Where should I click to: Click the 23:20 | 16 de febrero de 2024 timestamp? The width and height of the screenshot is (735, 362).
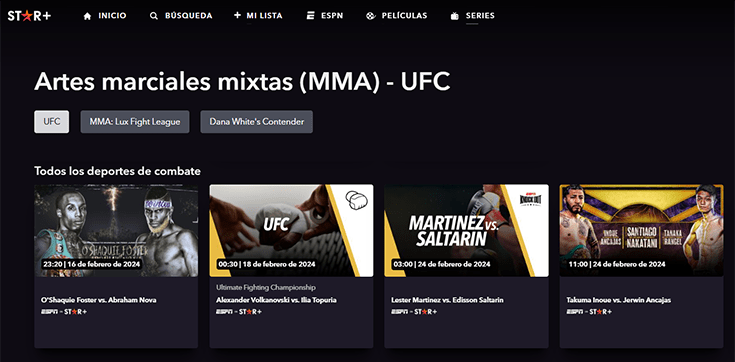click(92, 264)
